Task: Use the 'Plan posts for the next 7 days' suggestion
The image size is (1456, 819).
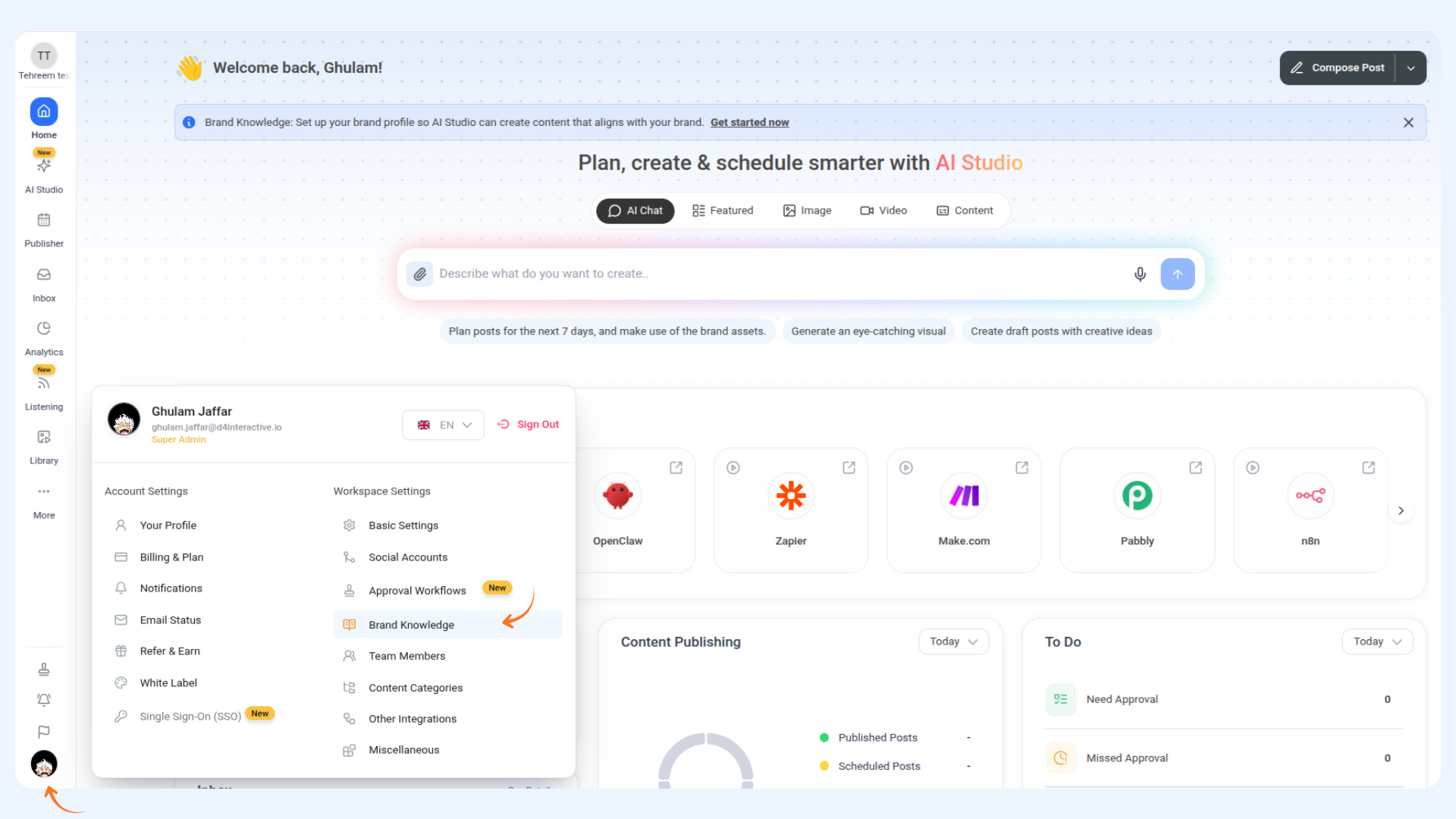Action: click(x=607, y=331)
